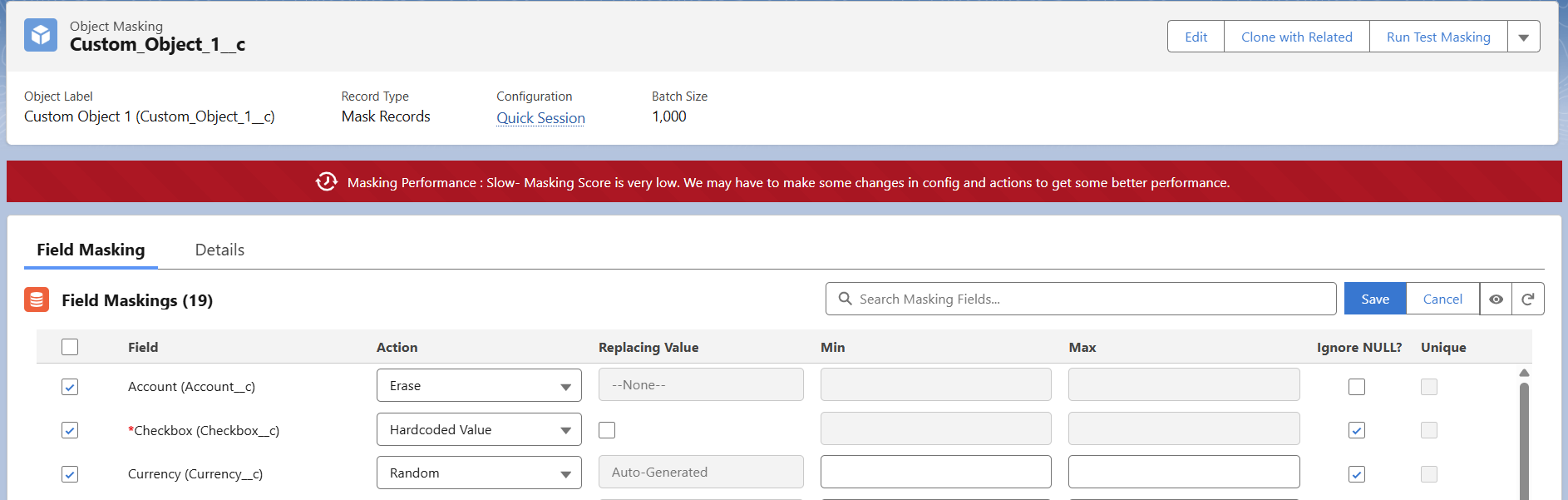Click the search magnifier icon

tap(845, 299)
